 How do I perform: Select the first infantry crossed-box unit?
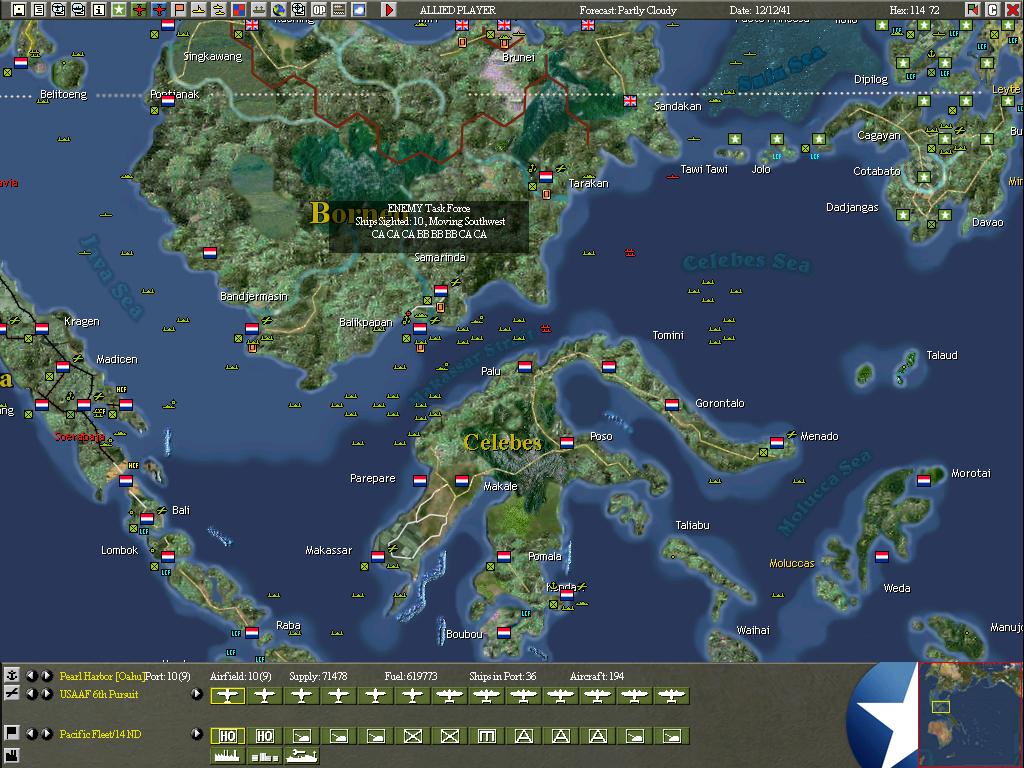(x=412, y=736)
